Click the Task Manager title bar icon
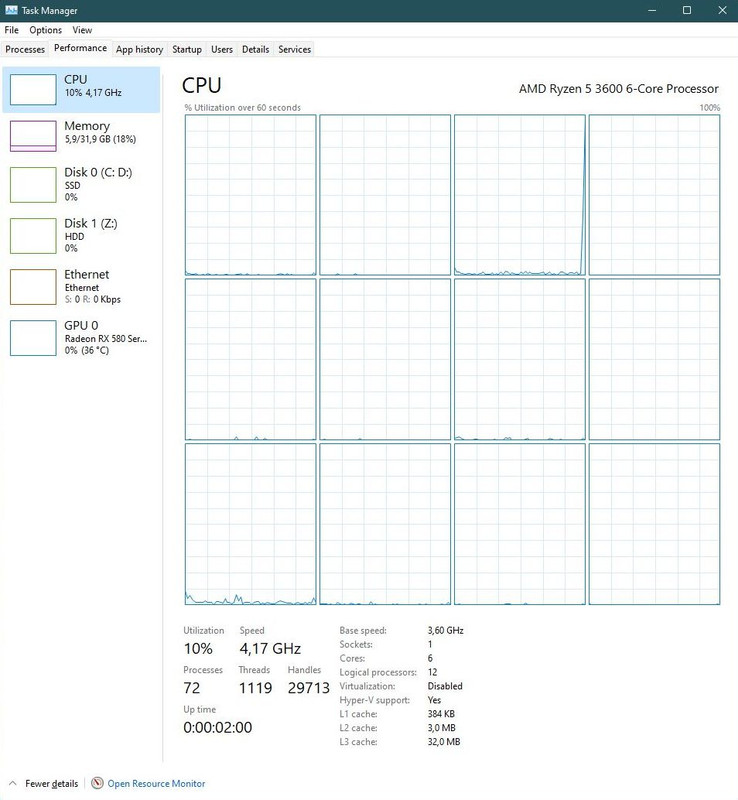 tap(11, 10)
